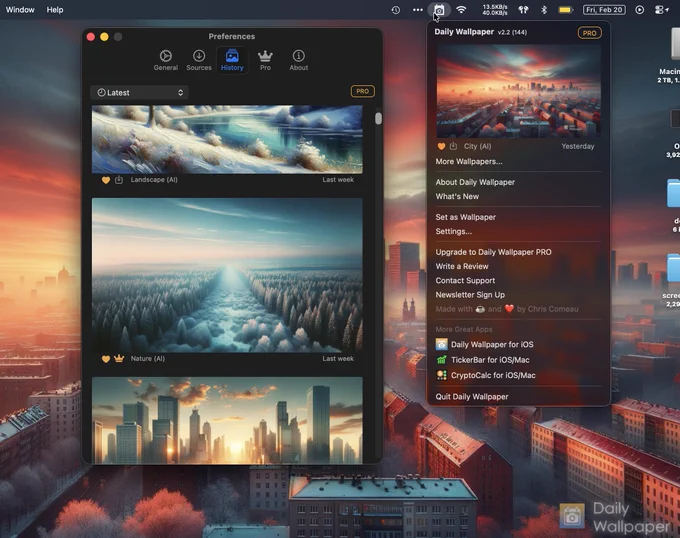This screenshot has width=680, height=538.
Task: Click the 'Landscape (AI)' caption
Action: pyautogui.click(x=154, y=179)
